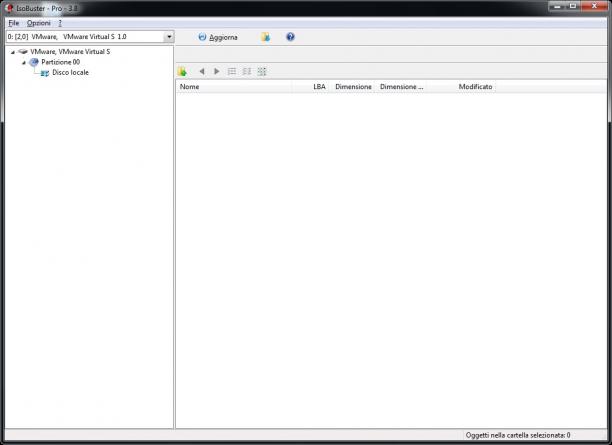Screen dimensions: 612x445
Task: Open the blue help question mark icon
Action: (290, 37)
